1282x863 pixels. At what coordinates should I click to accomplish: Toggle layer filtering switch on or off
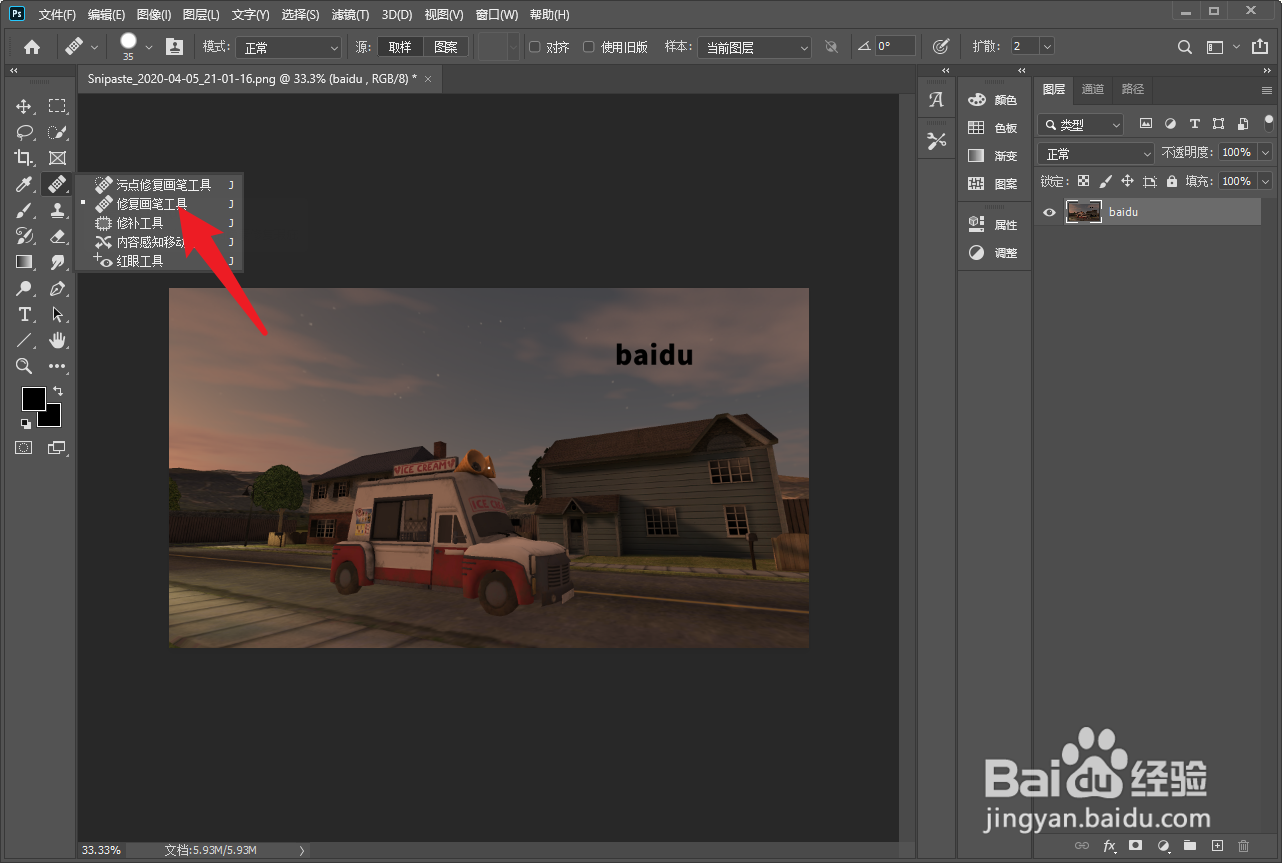[1269, 124]
